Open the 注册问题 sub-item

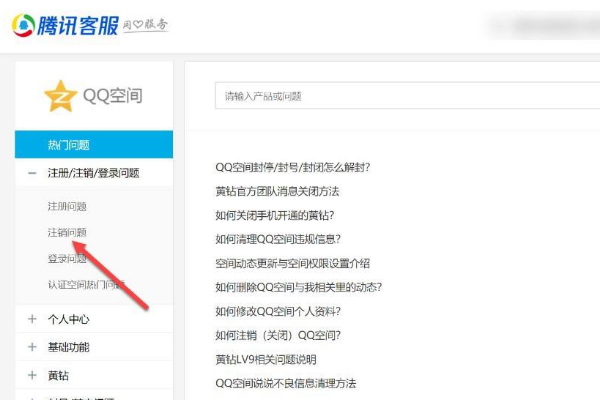pyautogui.click(x=67, y=207)
